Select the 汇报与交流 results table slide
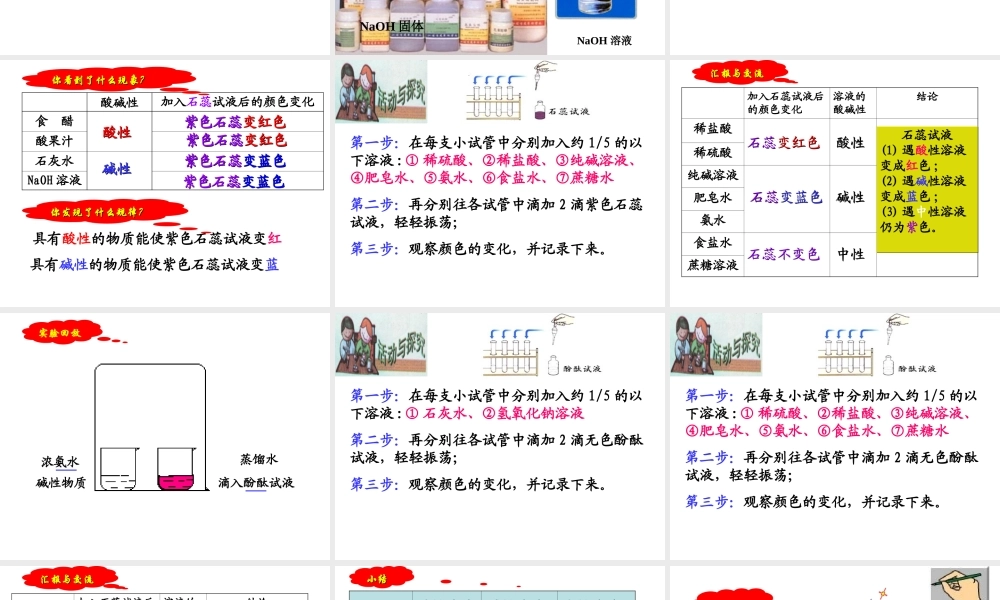Screen dimensions: 1000x600 click(835, 183)
